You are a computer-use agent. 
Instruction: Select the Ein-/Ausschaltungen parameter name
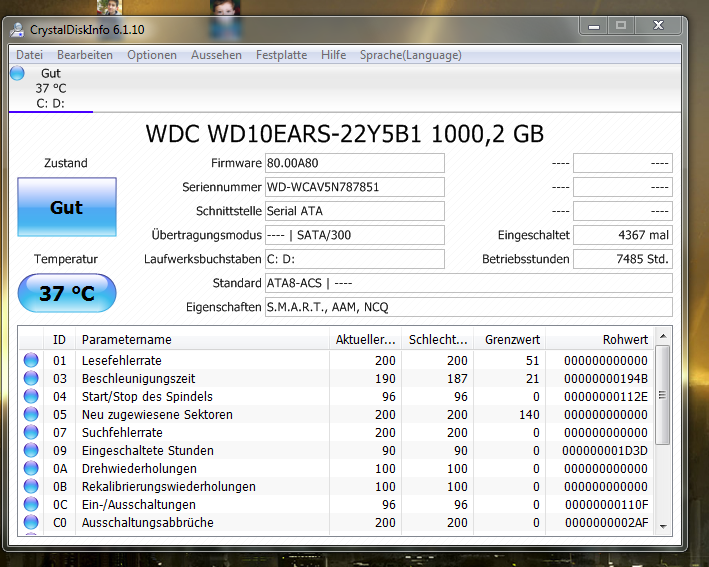[139, 505]
